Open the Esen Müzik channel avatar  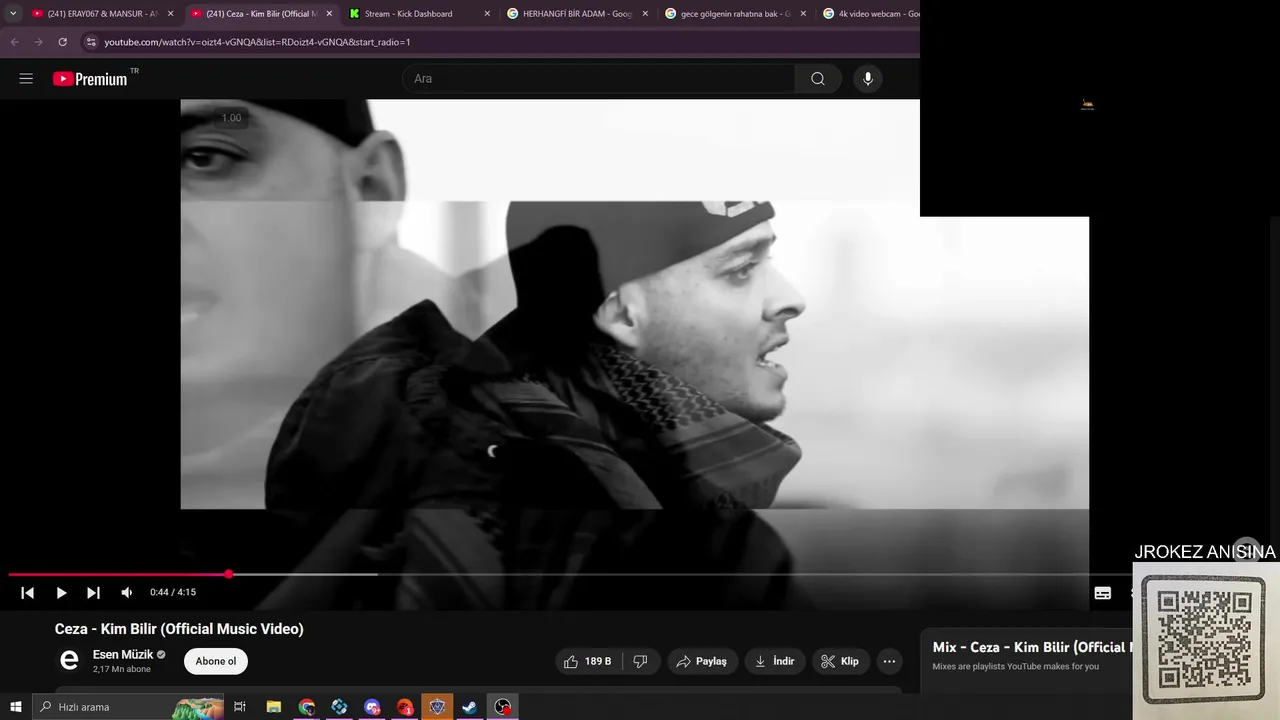tap(69, 660)
